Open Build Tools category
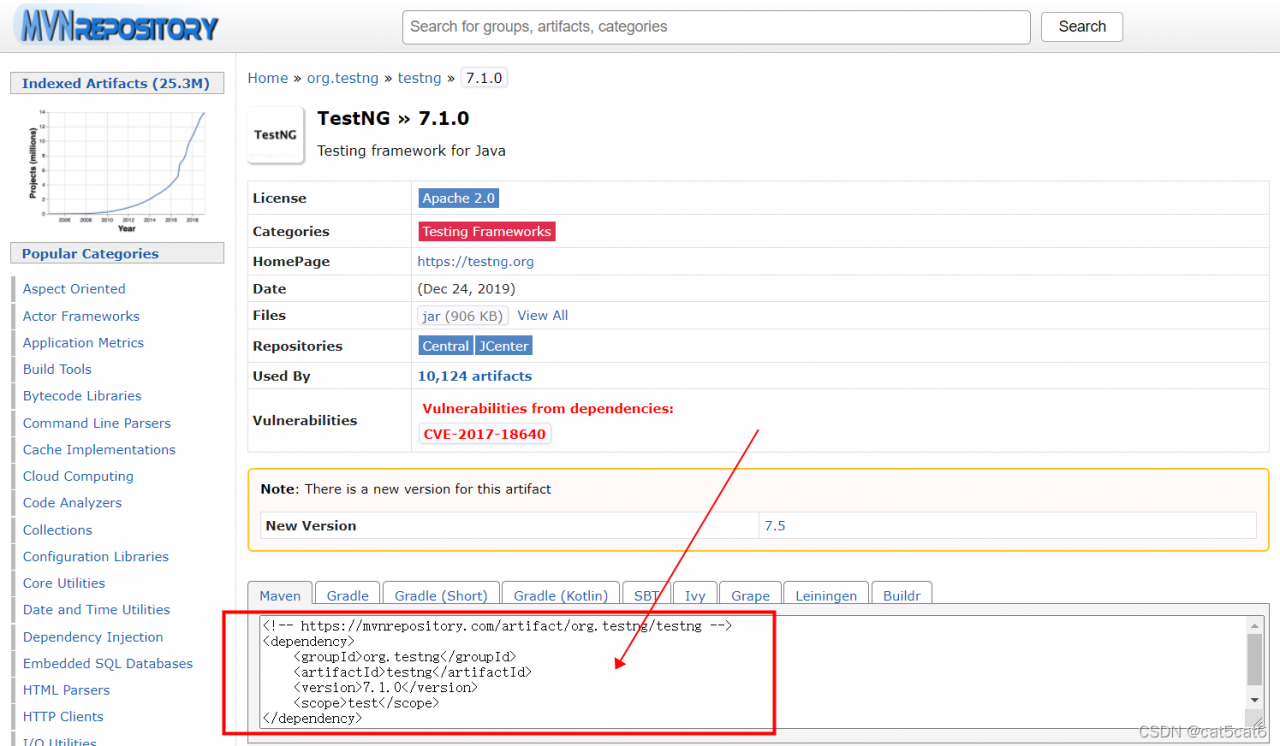This screenshot has width=1280, height=746. (57, 369)
